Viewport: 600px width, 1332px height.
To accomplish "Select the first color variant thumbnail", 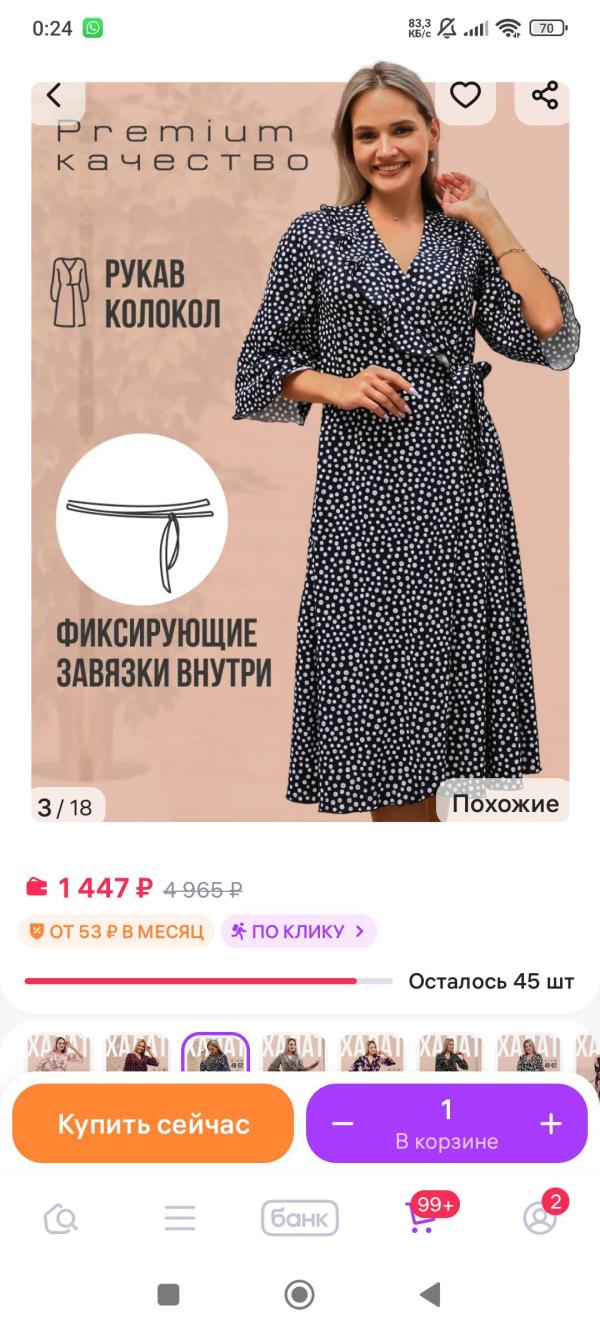I will (x=58, y=1054).
